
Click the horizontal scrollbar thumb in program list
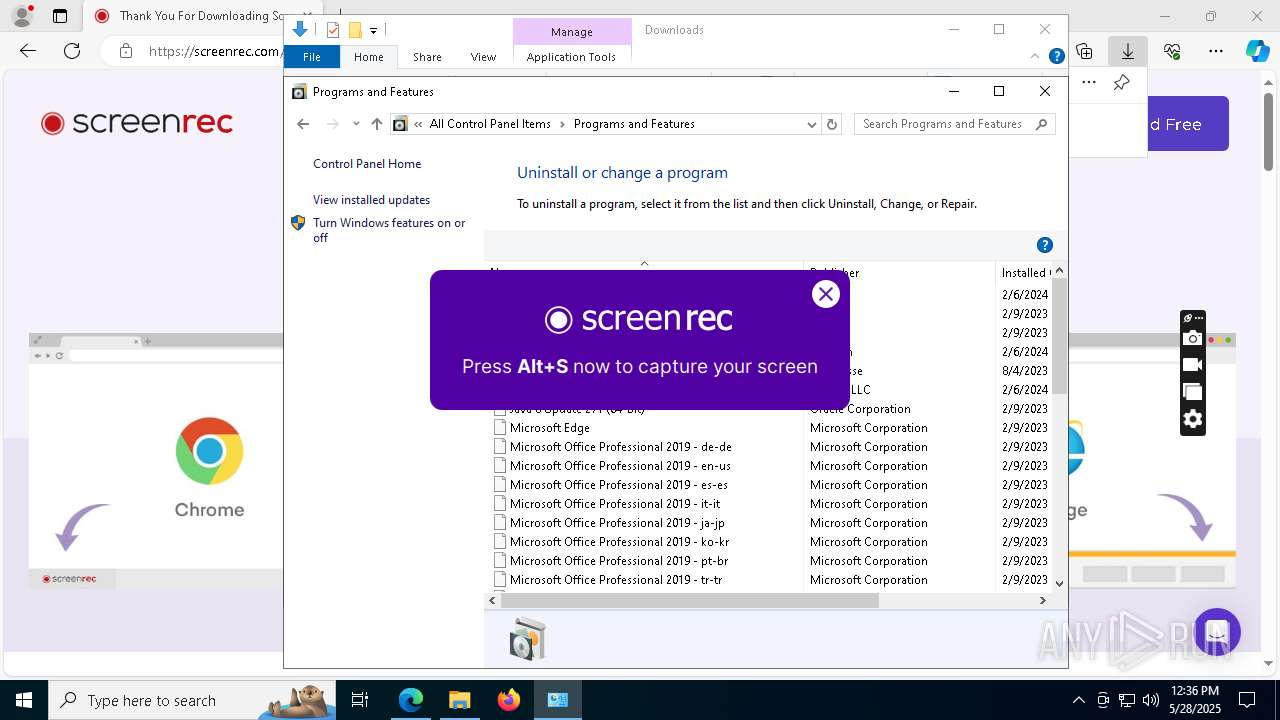(x=690, y=600)
